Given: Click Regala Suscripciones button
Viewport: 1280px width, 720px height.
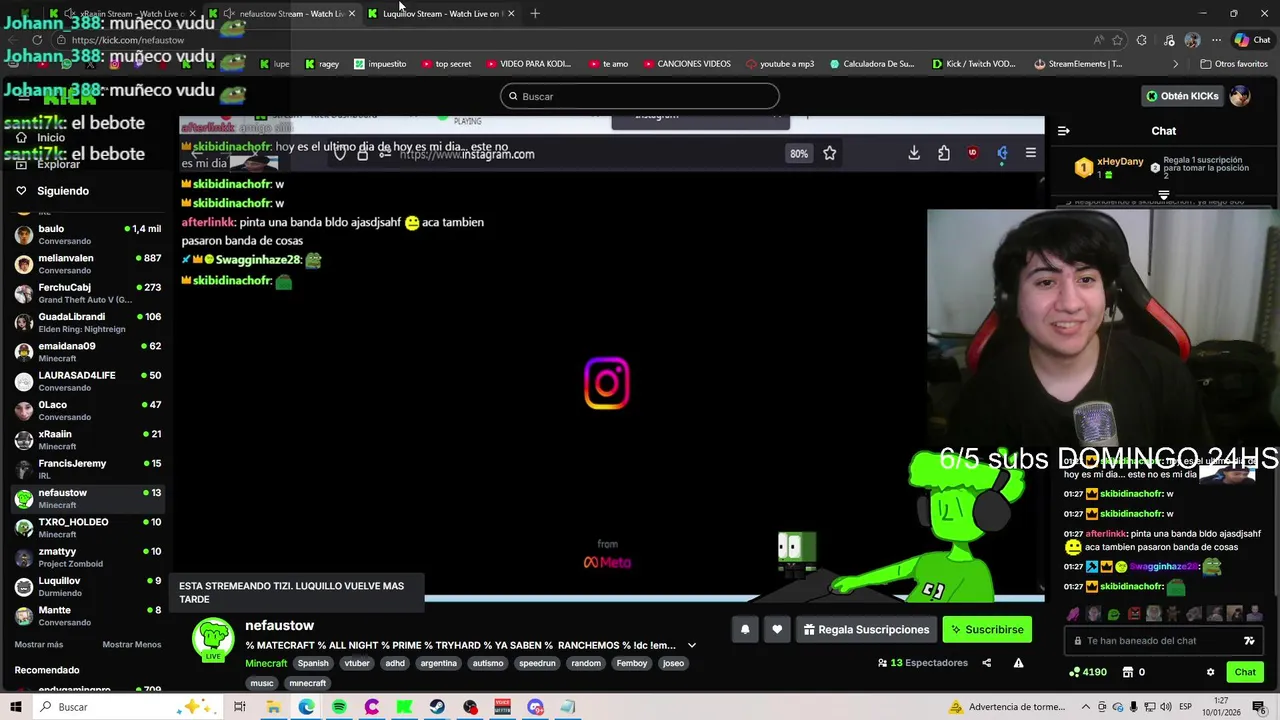Looking at the screenshot, I should tap(866, 629).
